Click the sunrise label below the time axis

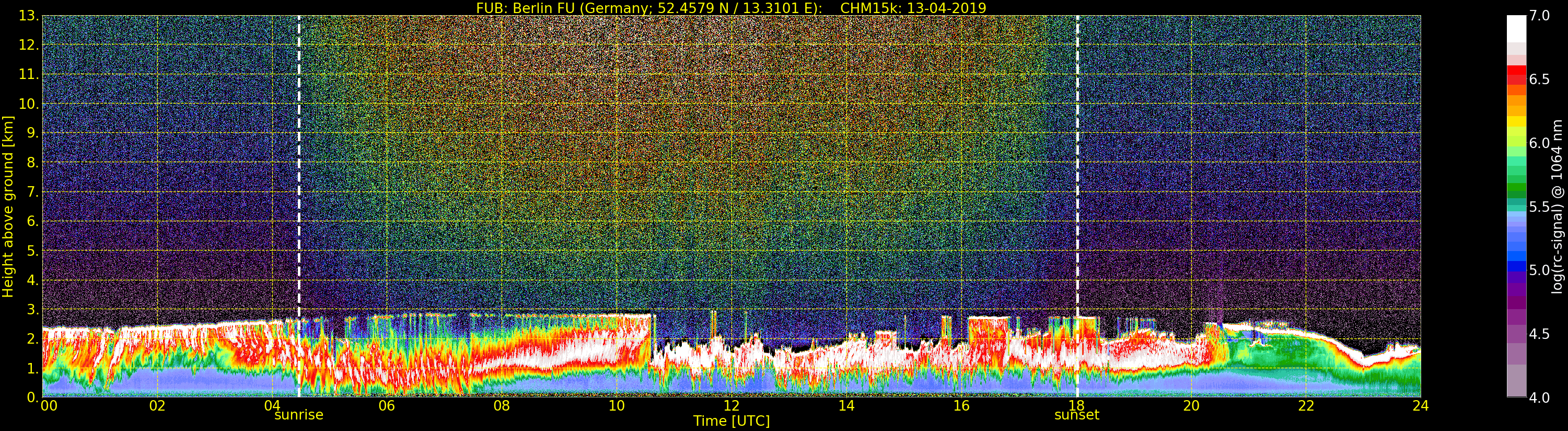coord(298,415)
